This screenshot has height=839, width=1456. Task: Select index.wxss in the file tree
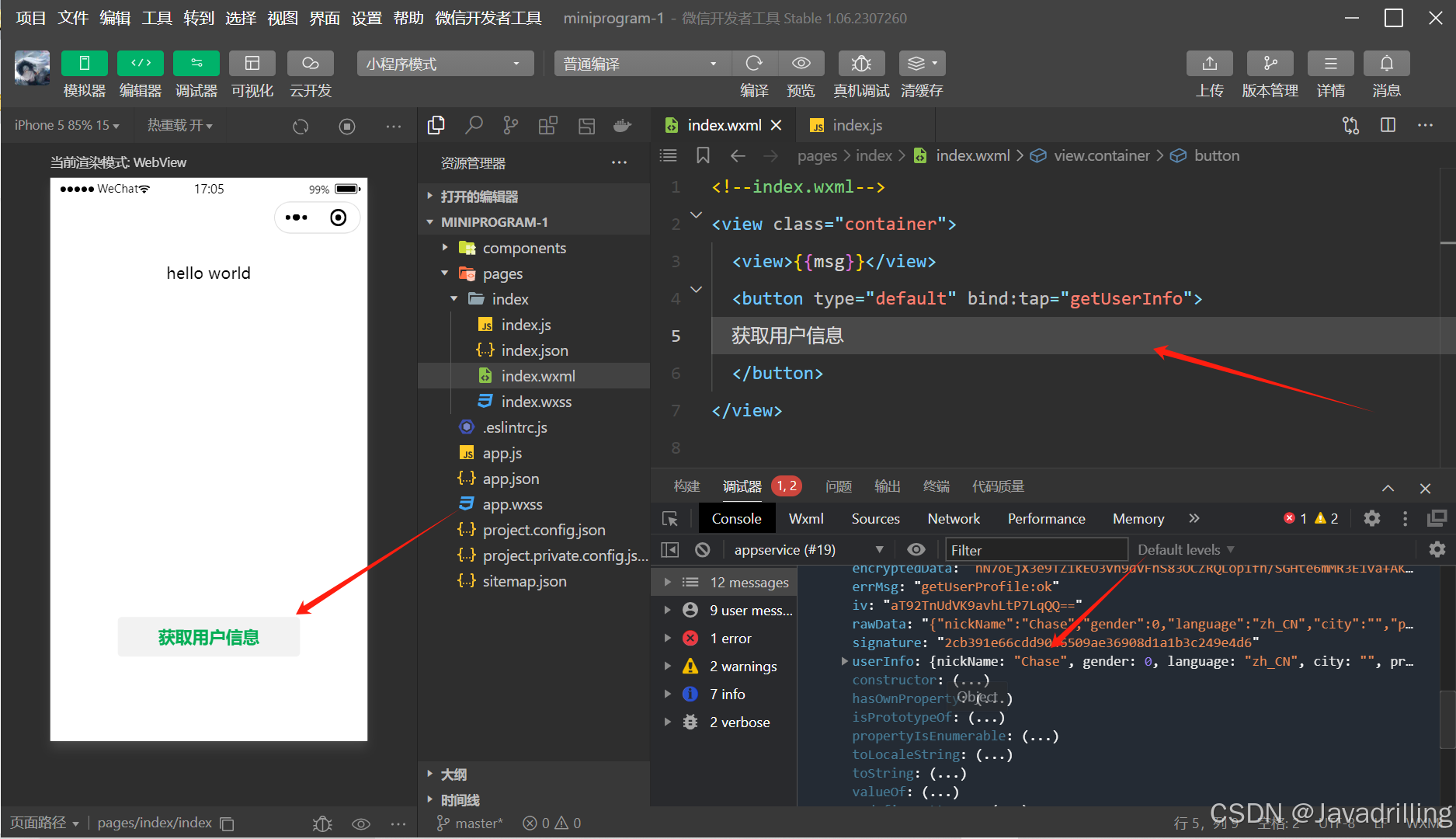(x=534, y=402)
